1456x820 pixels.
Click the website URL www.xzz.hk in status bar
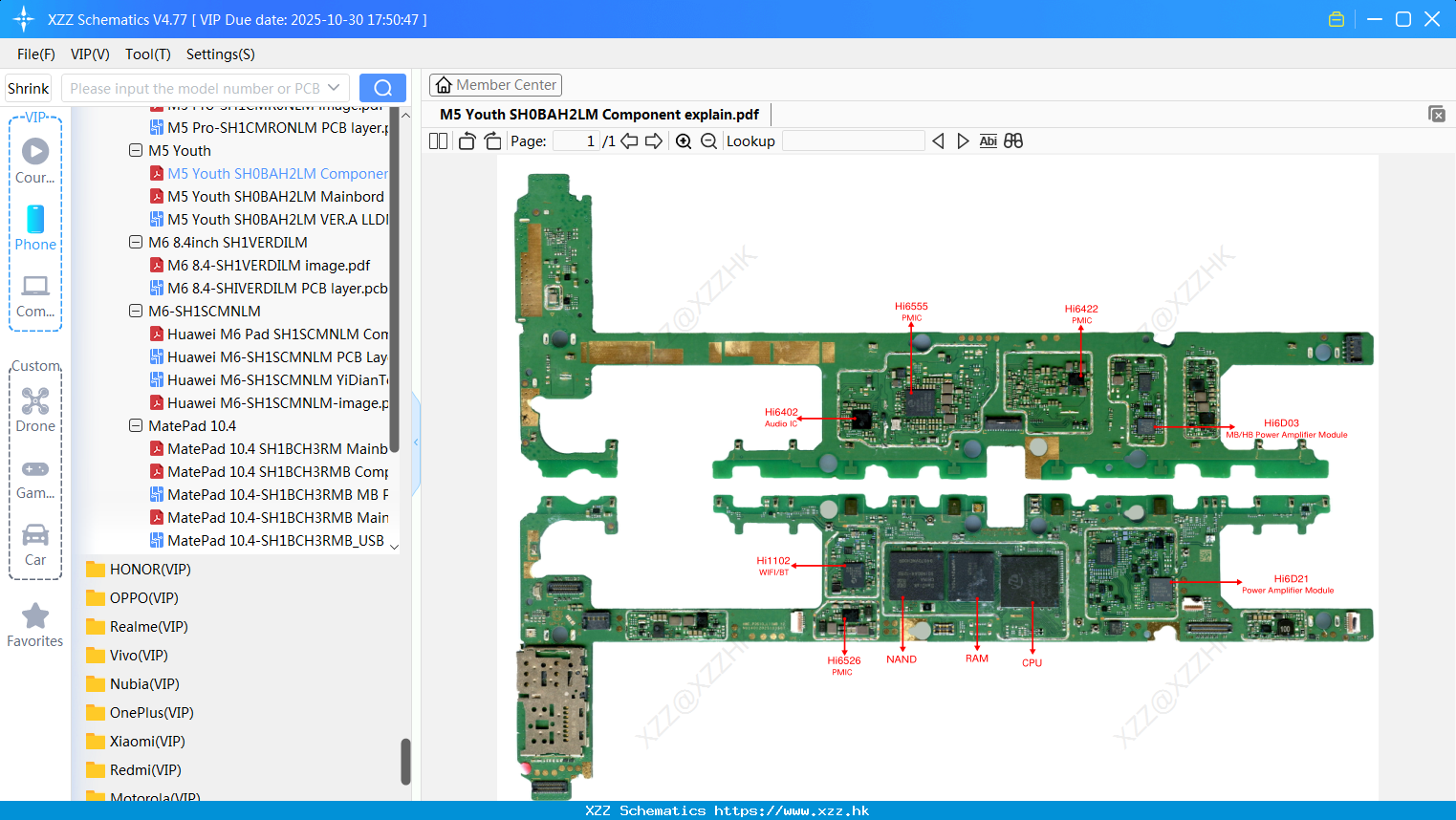tap(792, 810)
